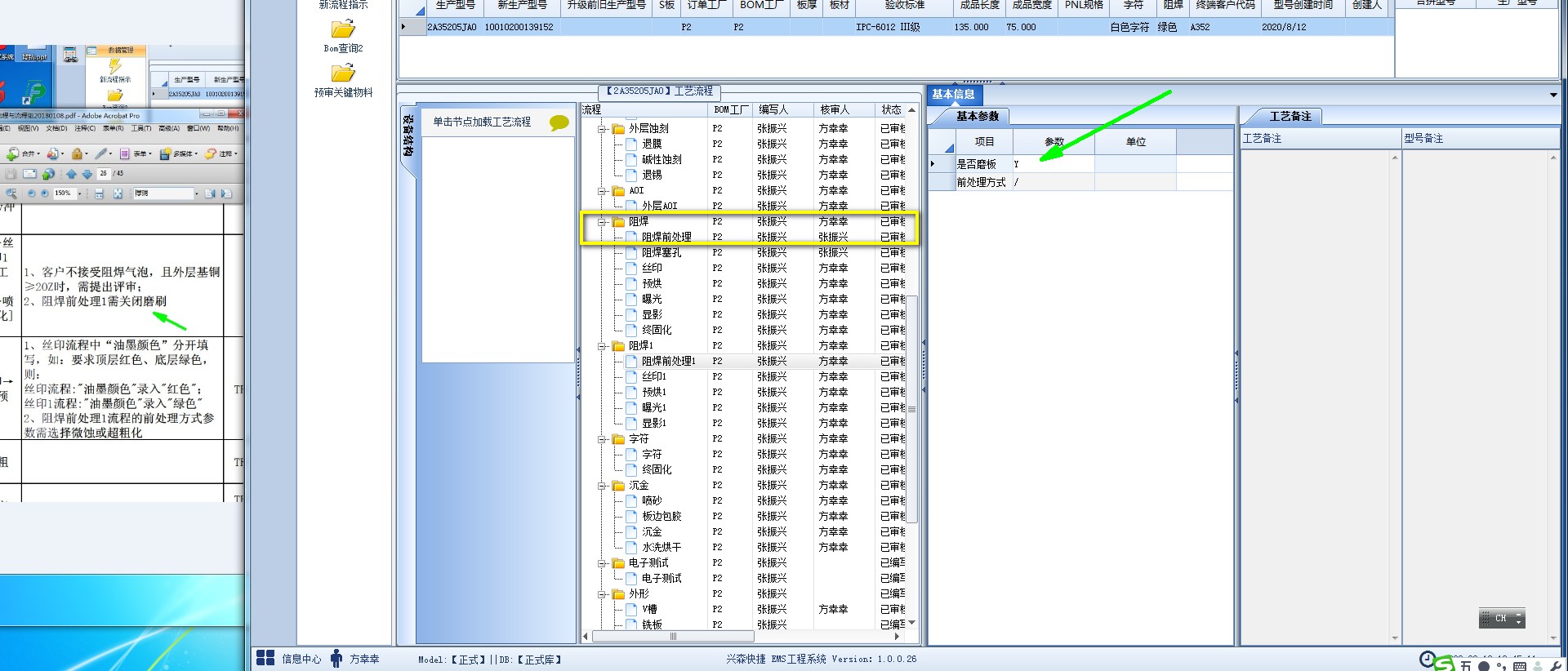
Task: Open Acrobat's 工具(T) menu
Action: click(x=140, y=128)
